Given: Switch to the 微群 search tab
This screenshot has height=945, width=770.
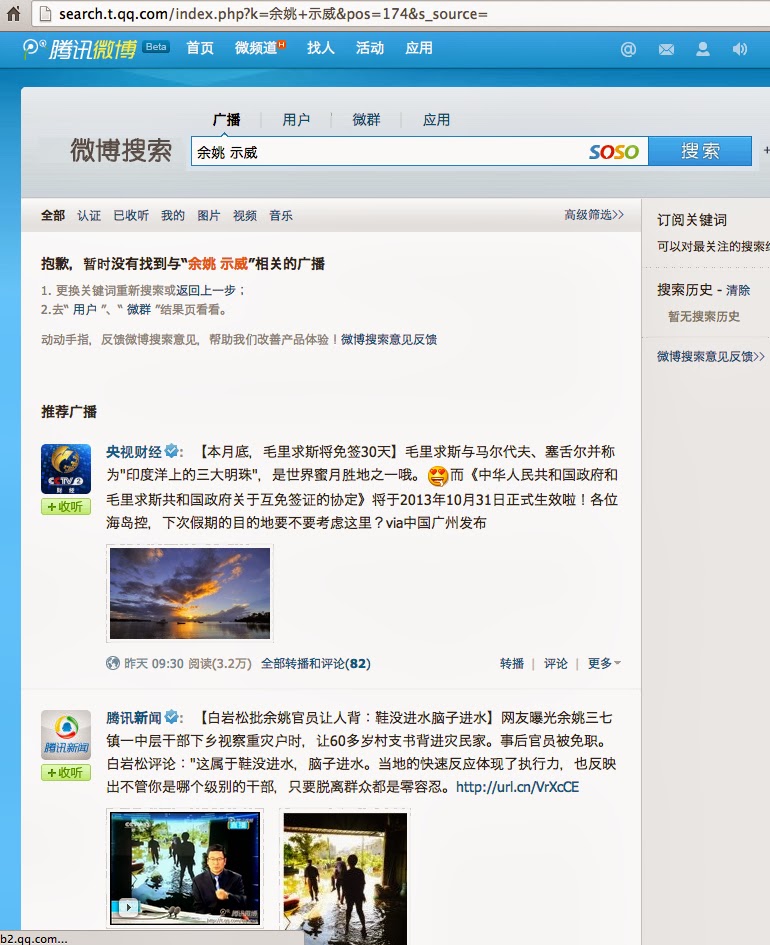Looking at the screenshot, I should 366,119.
